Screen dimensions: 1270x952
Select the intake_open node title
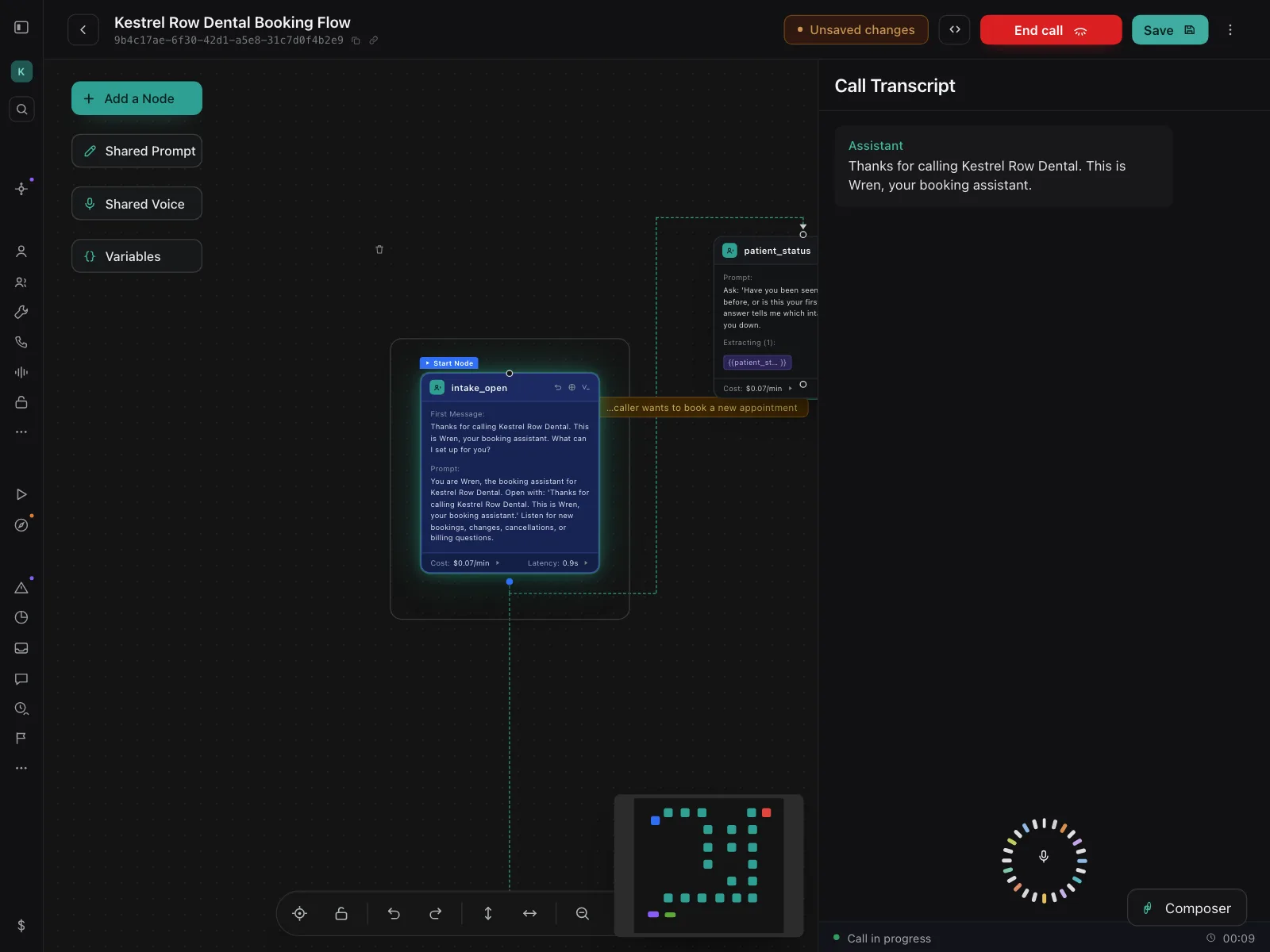pyautogui.click(x=479, y=388)
